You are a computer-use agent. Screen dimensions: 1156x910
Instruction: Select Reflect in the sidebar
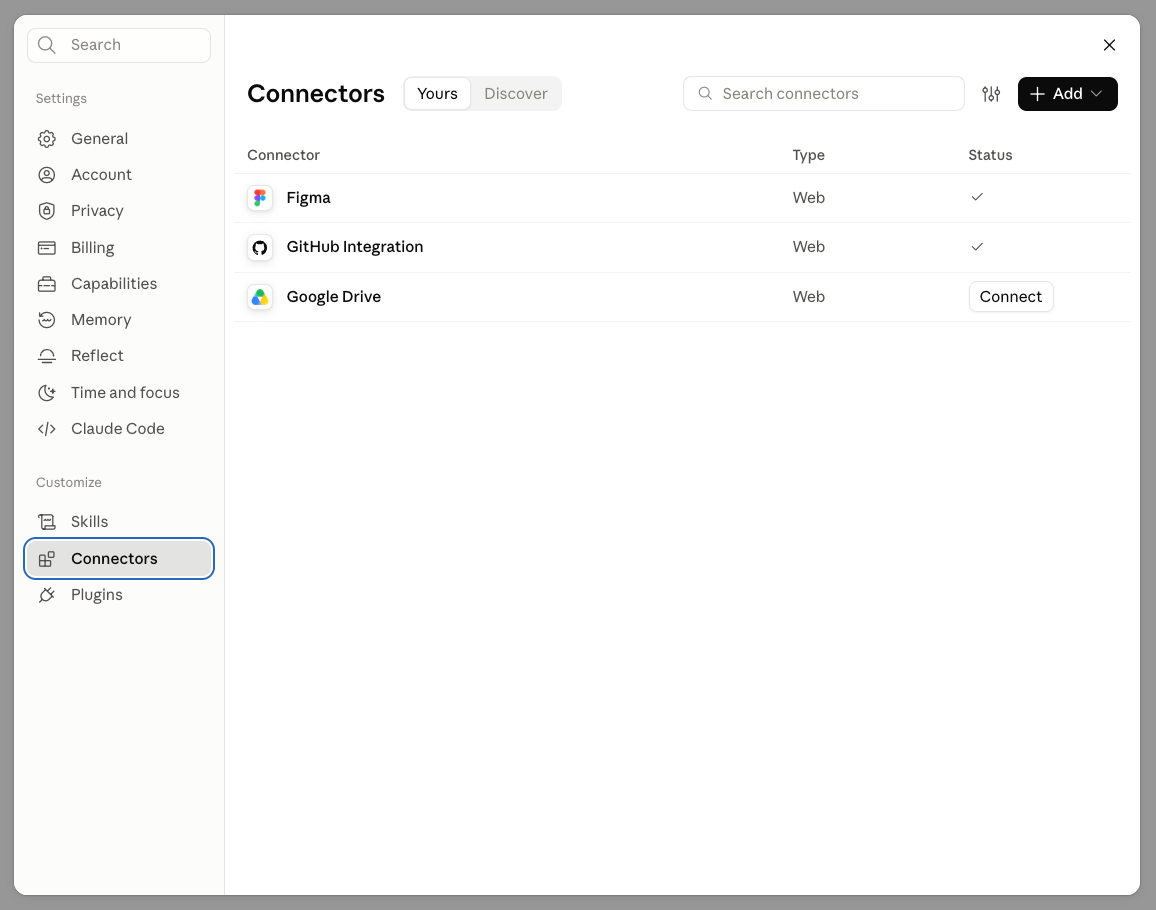point(119,356)
